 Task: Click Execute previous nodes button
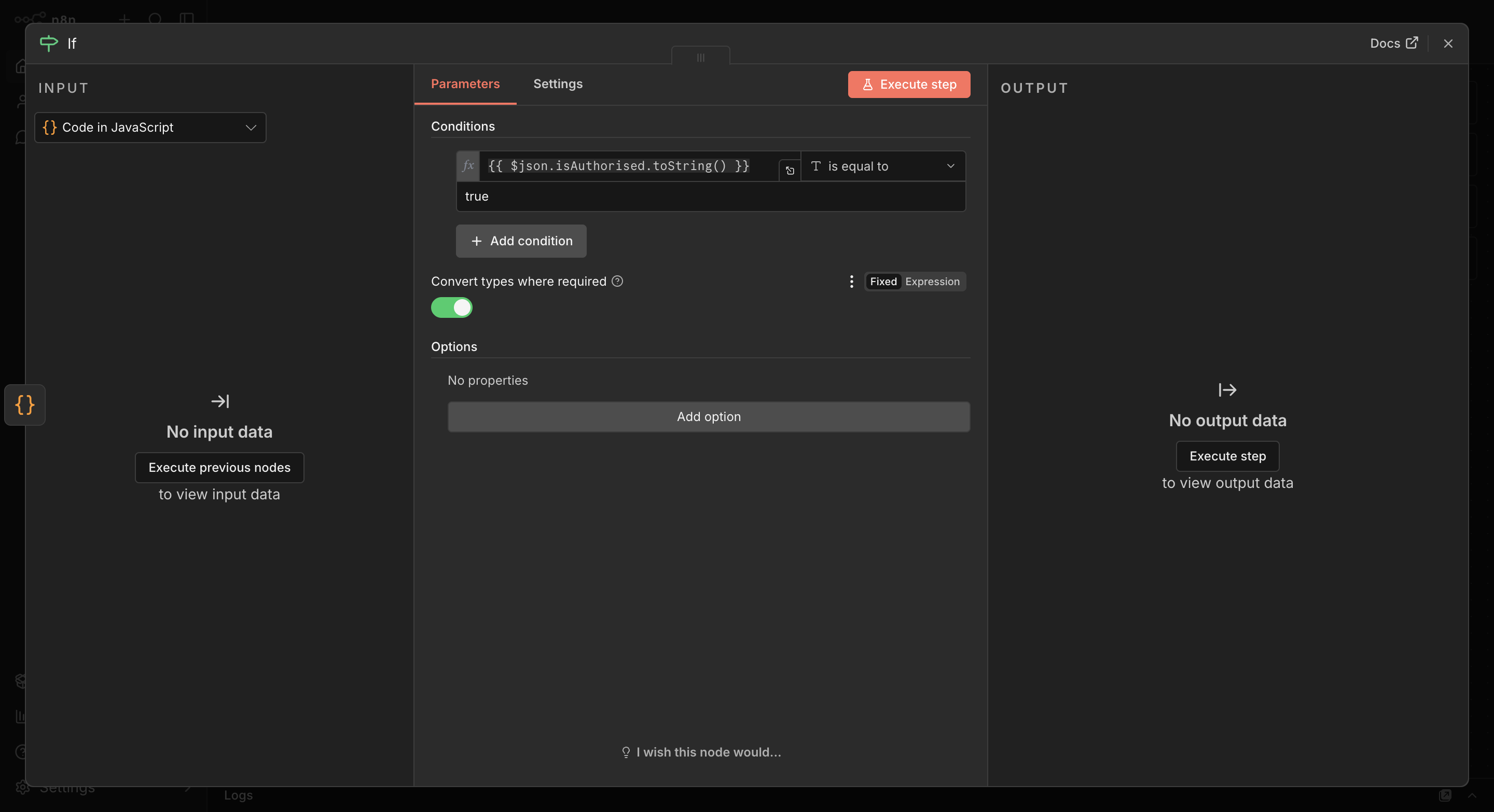coord(219,467)
